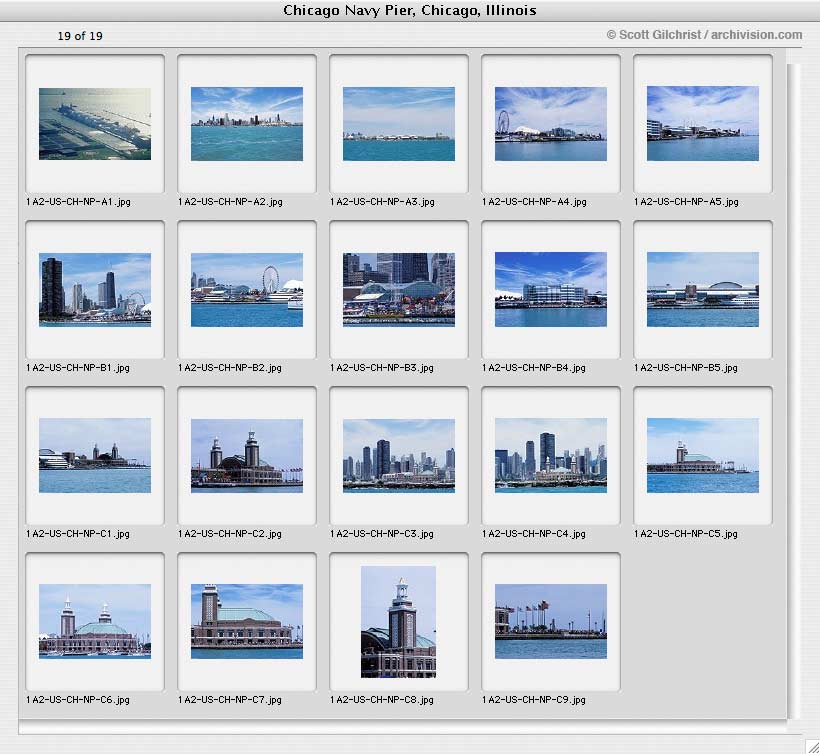Open the 1A2-US-CH-NP-B4.jpg thumbnail
The image size is (820, 754).
click(551, 290)
